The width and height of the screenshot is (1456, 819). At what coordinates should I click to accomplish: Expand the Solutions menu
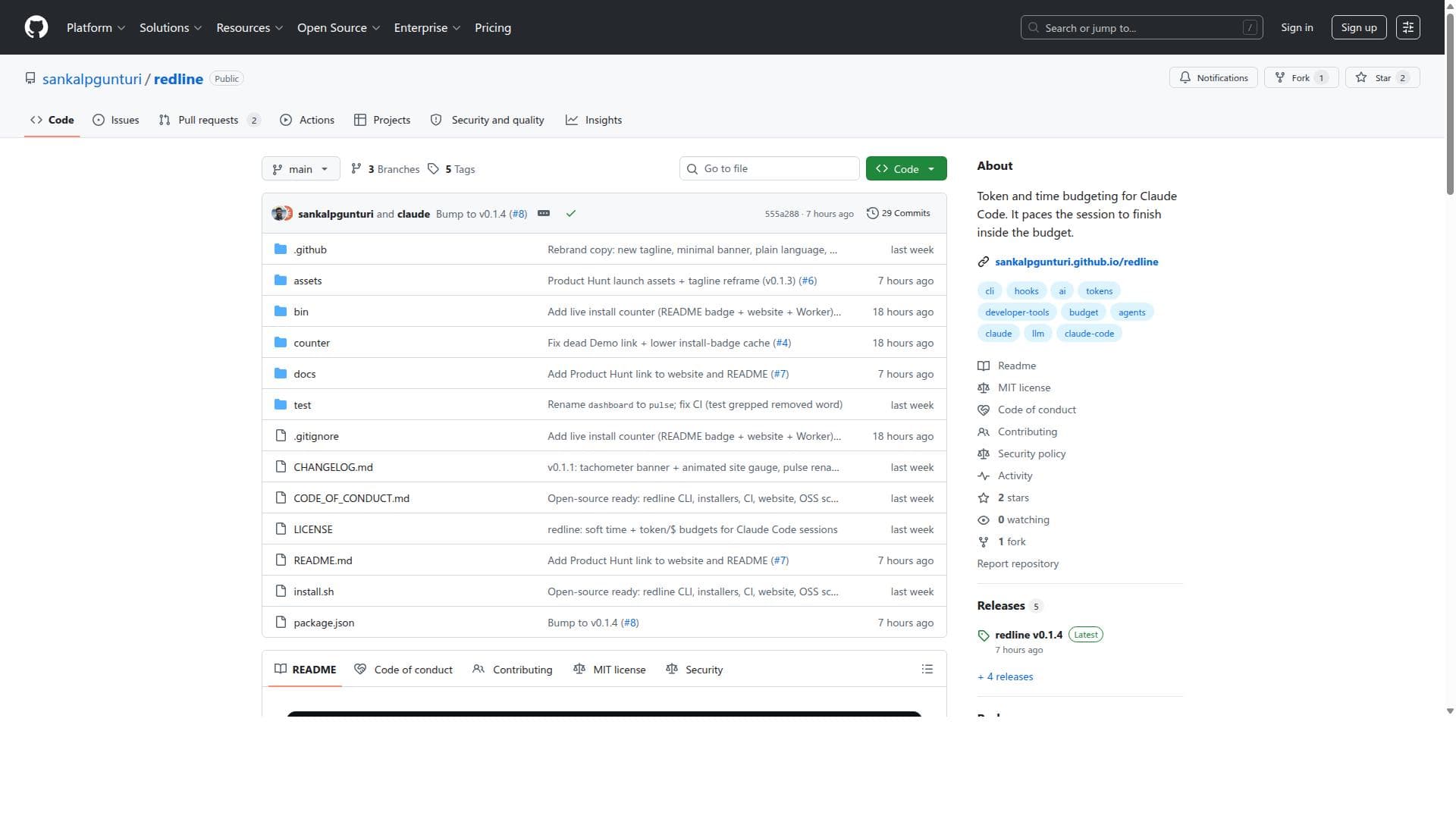171,27
